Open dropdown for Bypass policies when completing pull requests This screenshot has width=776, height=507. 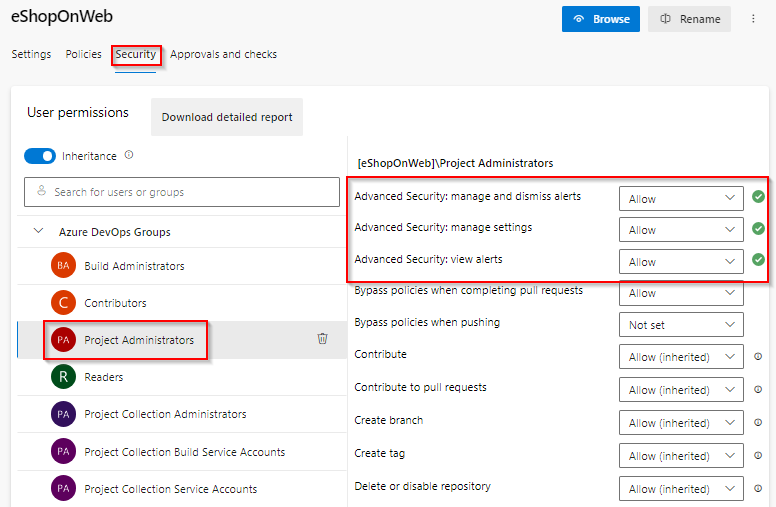pyautogui.click(x=681, y=293)
